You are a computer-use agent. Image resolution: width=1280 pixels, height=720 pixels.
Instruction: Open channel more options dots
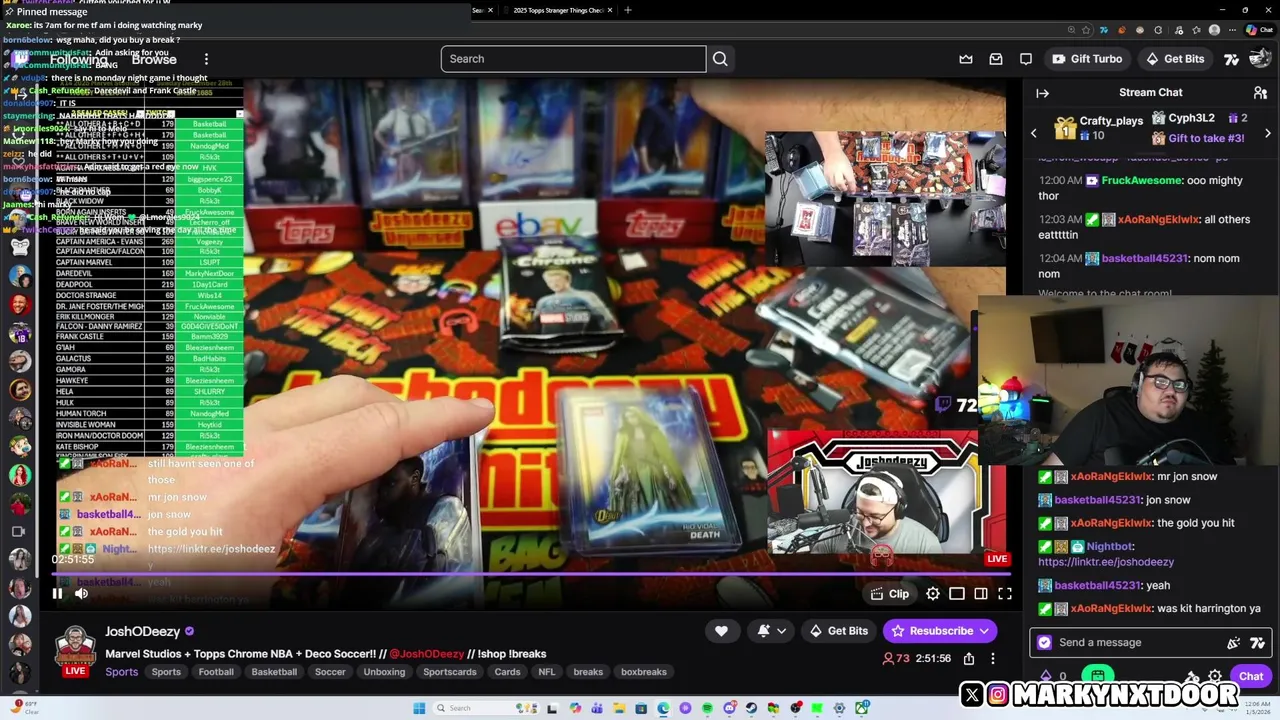993,659
